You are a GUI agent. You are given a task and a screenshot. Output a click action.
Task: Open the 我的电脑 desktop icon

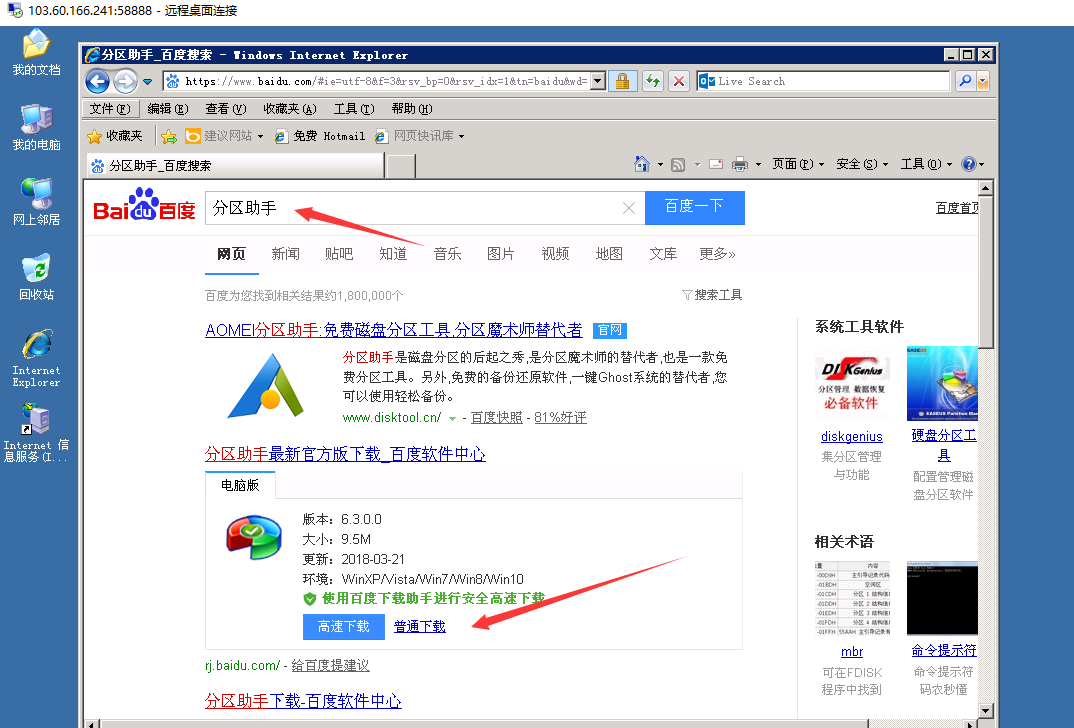(x=36, y=127)
